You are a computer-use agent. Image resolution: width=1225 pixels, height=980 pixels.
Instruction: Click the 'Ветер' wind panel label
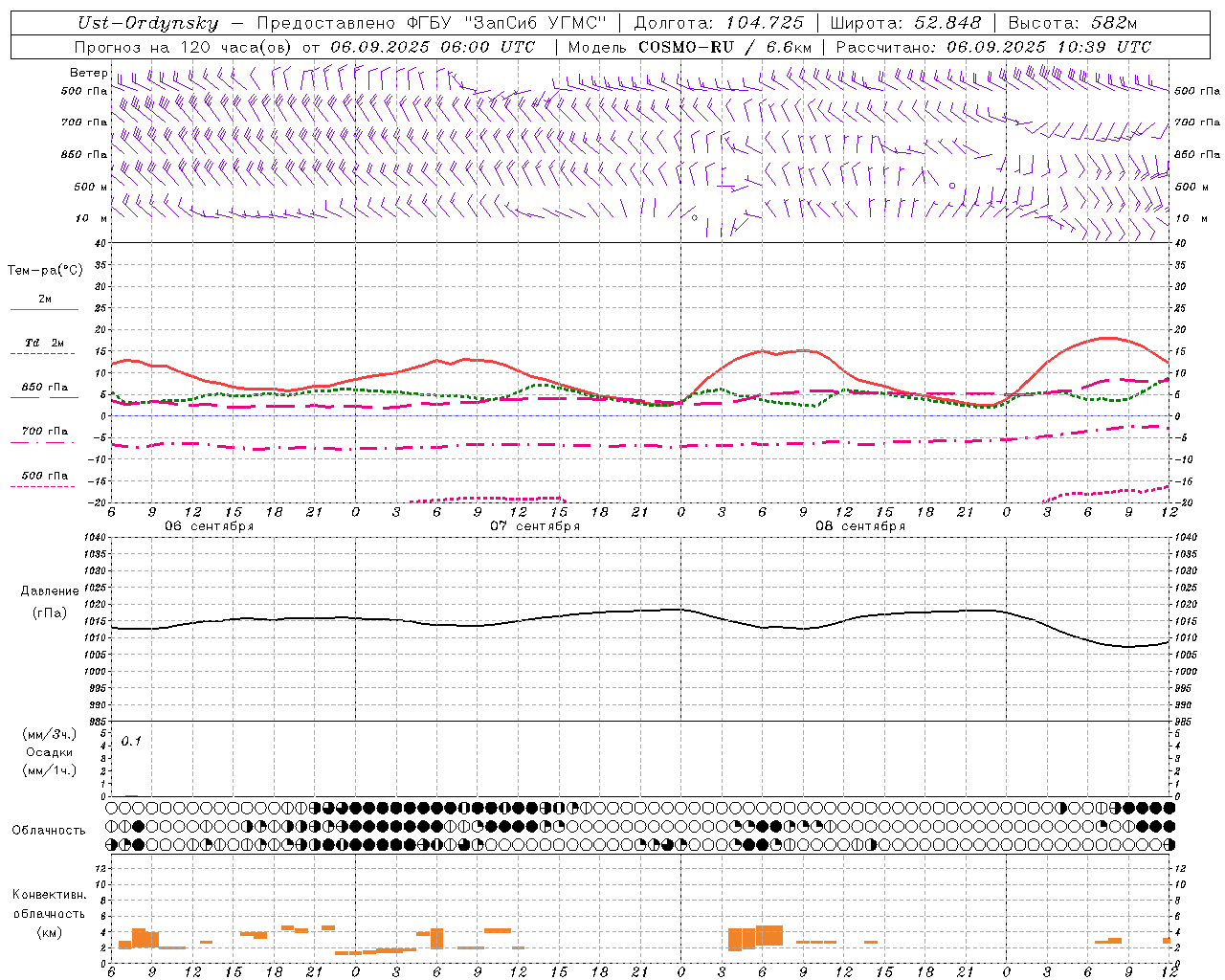click(88, 73)
